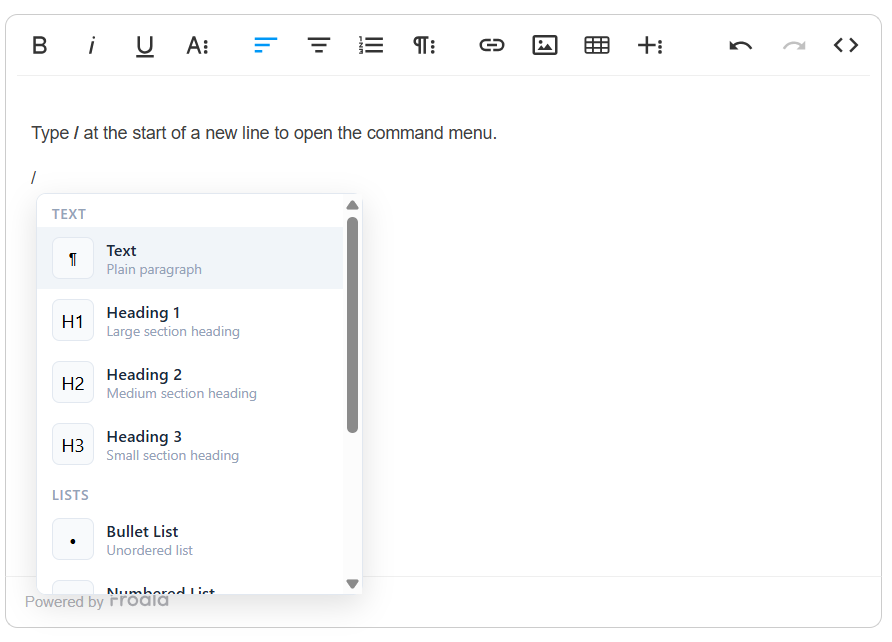Open the more paragraph options
Viewport: 892px width, 642px height.
click(x=424, y=45)
